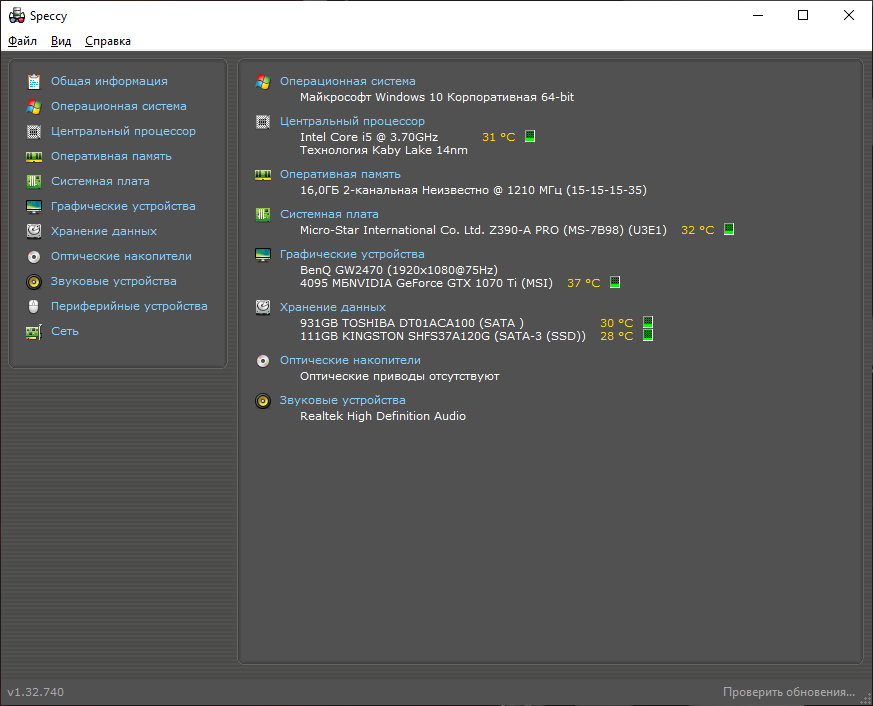The height and width of the screenshot is (706, 873).
Task: Select Хранение данных in sidebar
Action: tap(104, 231)
